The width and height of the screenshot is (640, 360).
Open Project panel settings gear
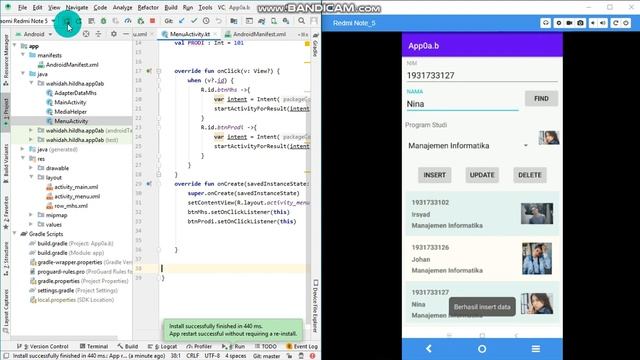[113, 34]
